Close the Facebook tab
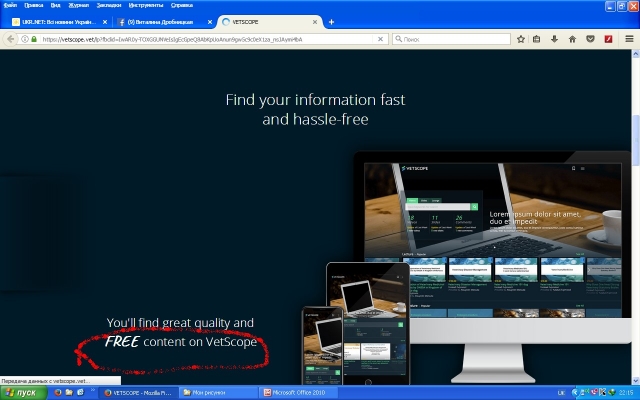This screenshot has height=400, width=640. point(210,22)
